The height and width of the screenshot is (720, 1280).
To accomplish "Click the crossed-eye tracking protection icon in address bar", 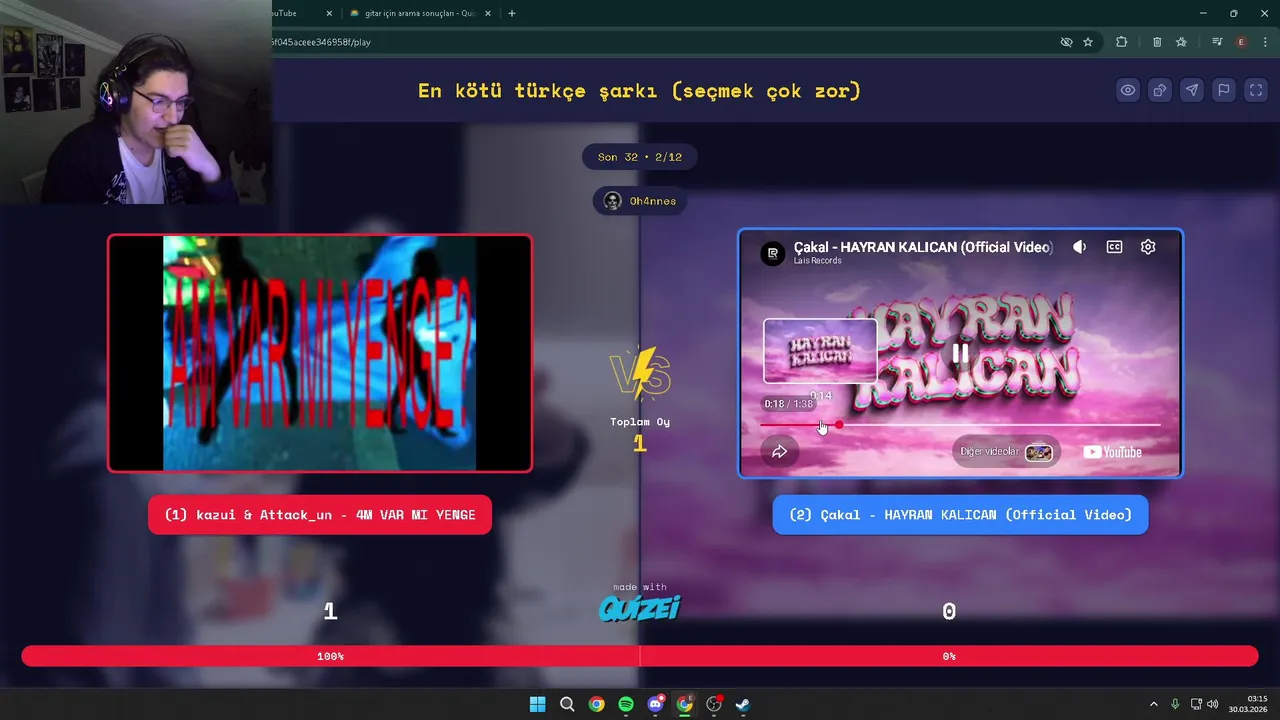I will point(1066,42).
